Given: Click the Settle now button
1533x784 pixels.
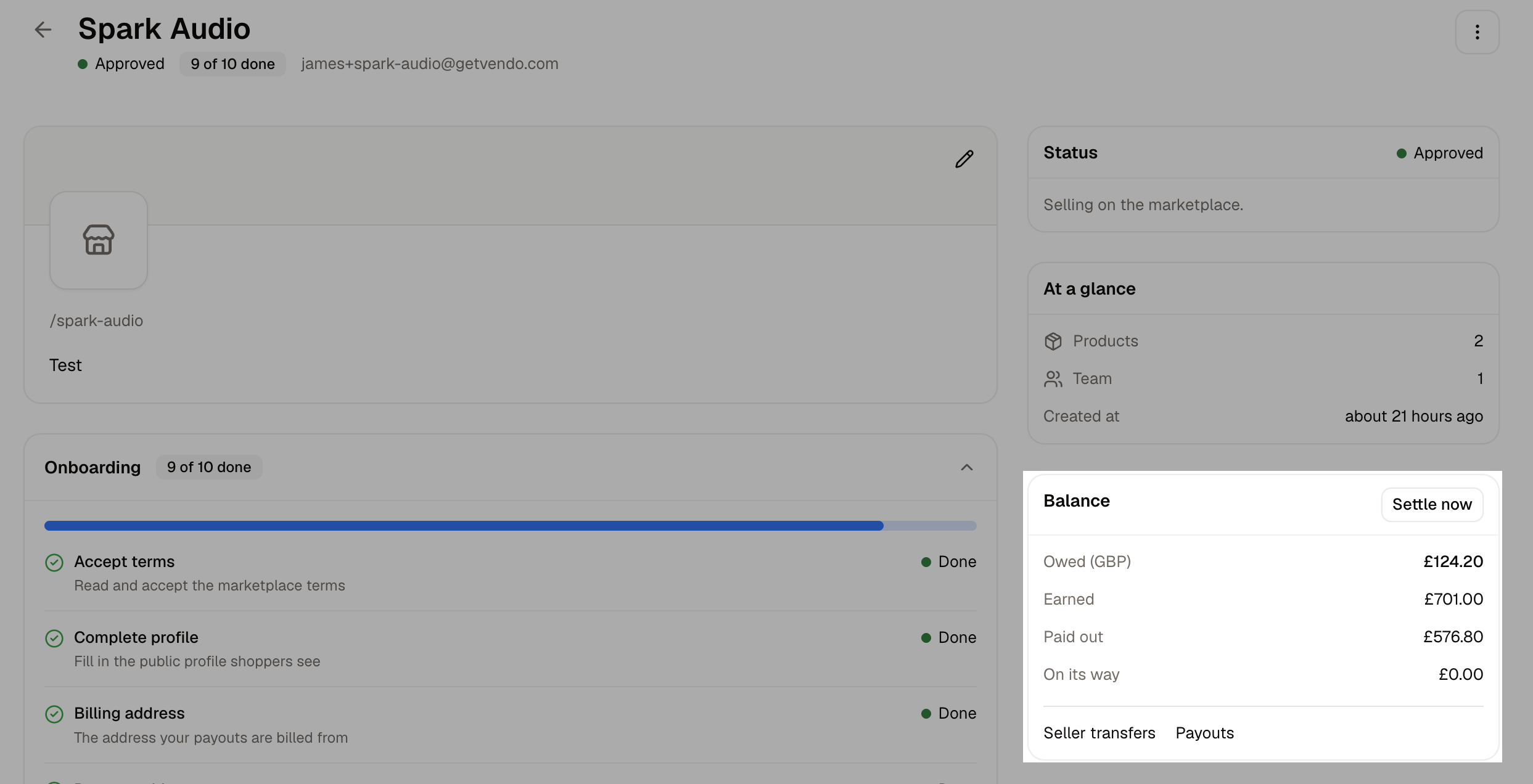Looking at the screenshot, I should point(1432,505).
